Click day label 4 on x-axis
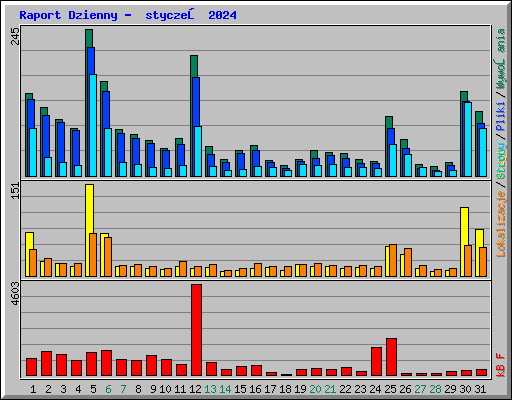The image size is (512, 400). (x=78, y=389)
